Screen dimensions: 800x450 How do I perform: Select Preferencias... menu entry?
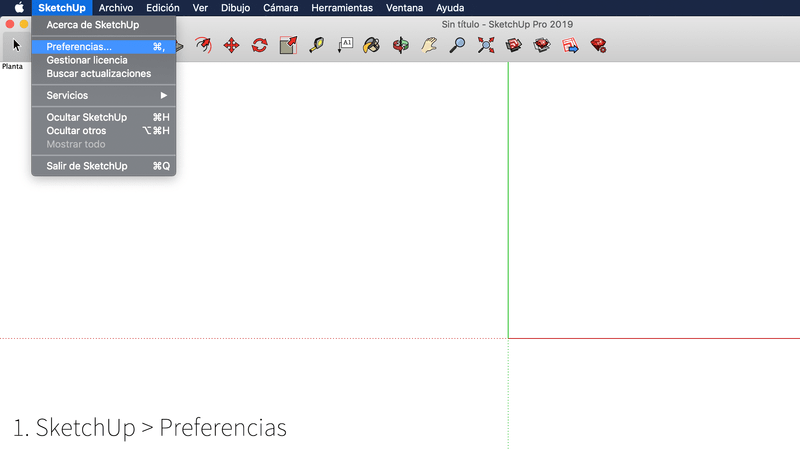pos(104,46)
